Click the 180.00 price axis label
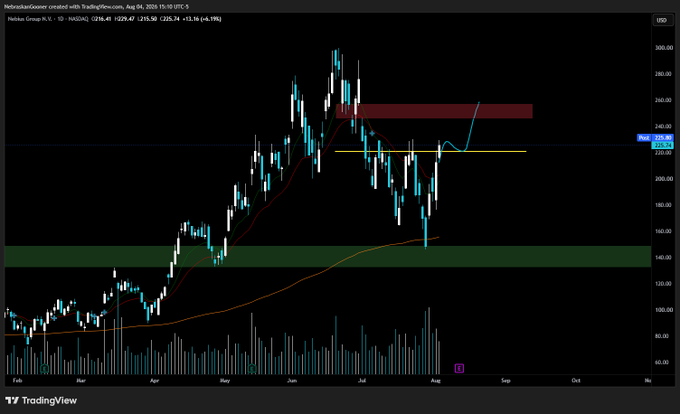 tap(664, 205)
